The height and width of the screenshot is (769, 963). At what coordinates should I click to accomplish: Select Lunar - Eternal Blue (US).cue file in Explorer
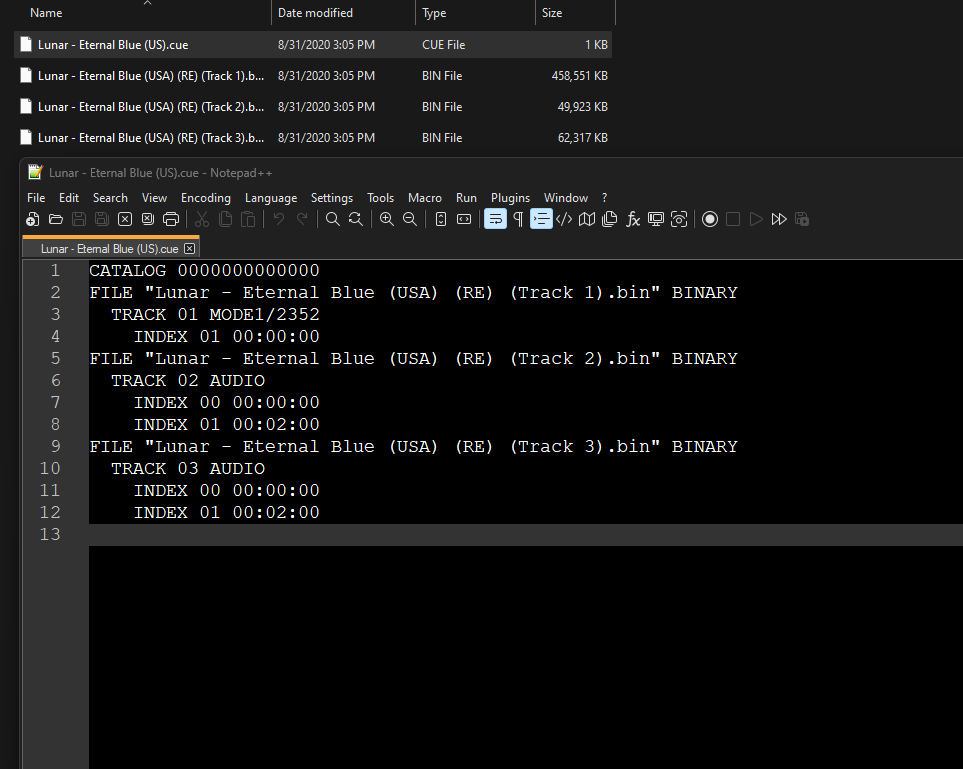tap(313, 45)
